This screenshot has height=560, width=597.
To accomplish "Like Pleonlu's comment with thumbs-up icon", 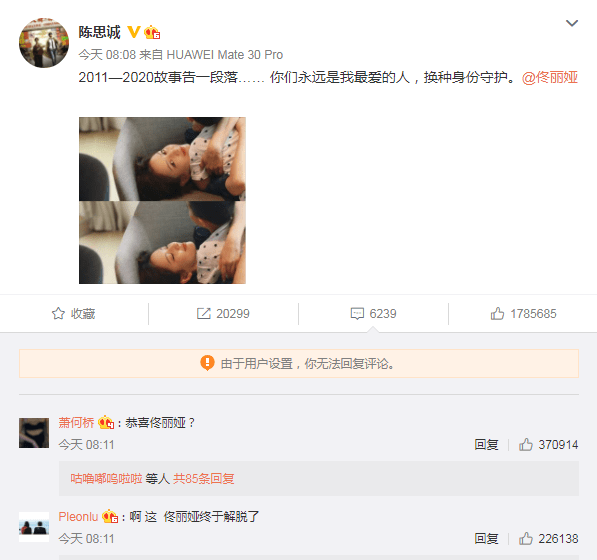I will [526, 538].
